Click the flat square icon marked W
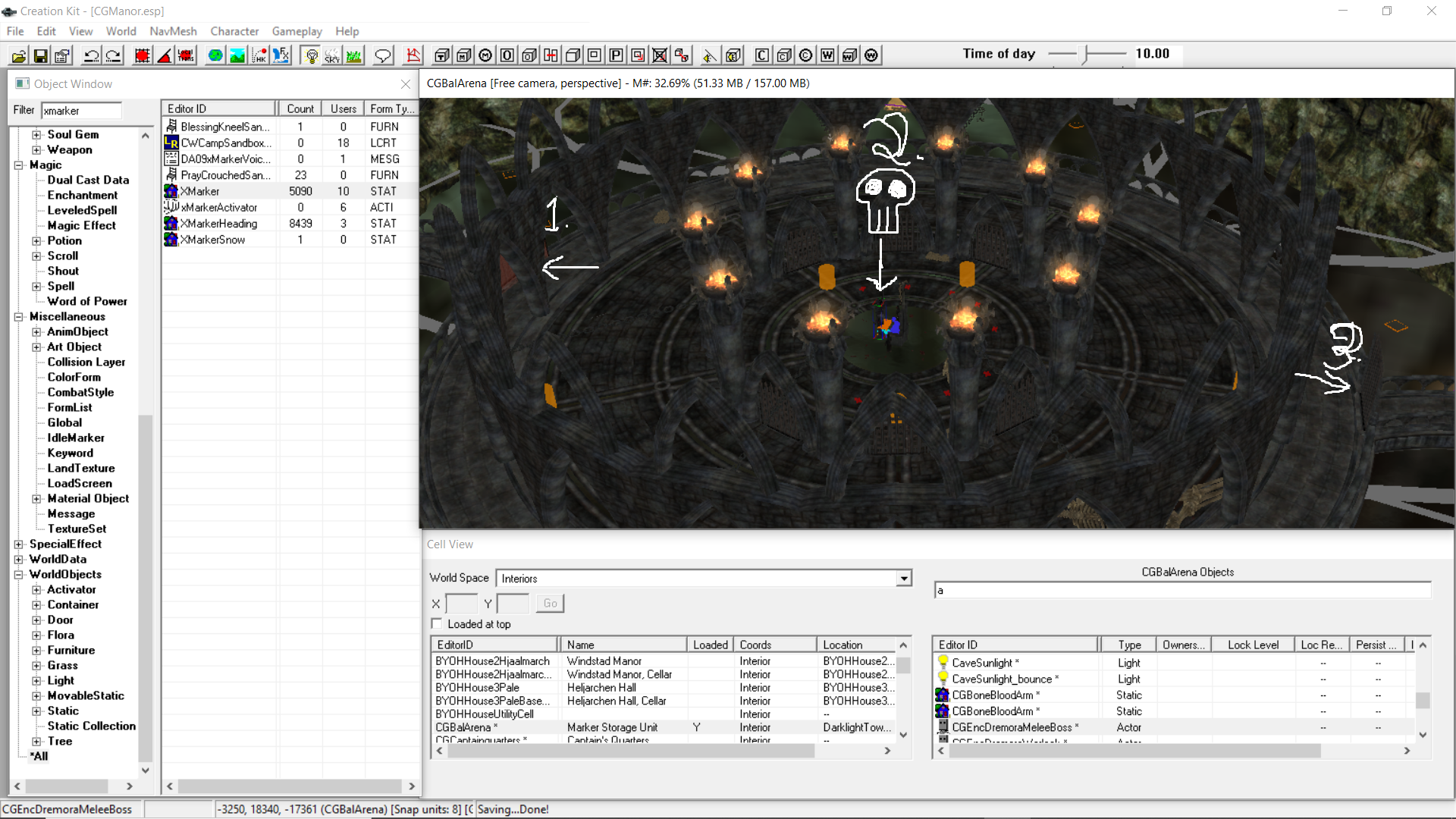Image resolution: width=1456 pixels, height=819 pixels. 827,55
